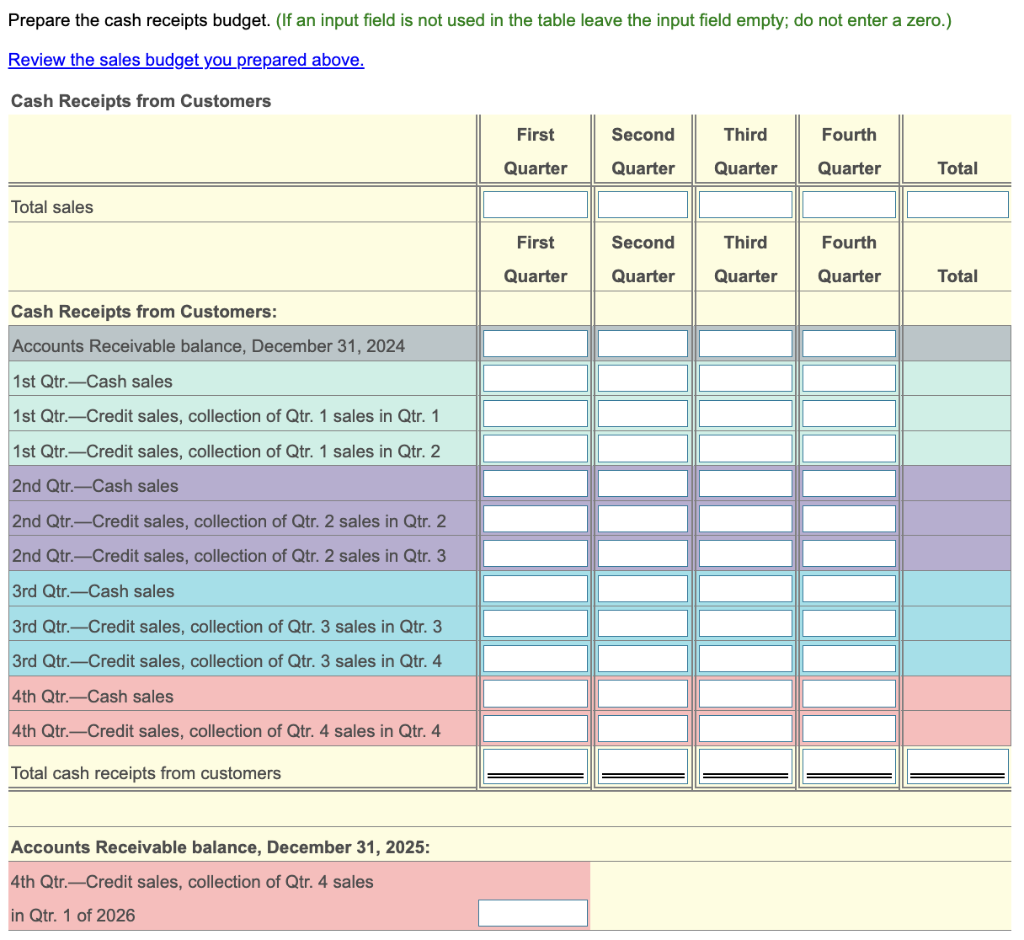Click Total sales Third Quarter input field
The width and height of the screenshot is (1024, 940).
745,204
